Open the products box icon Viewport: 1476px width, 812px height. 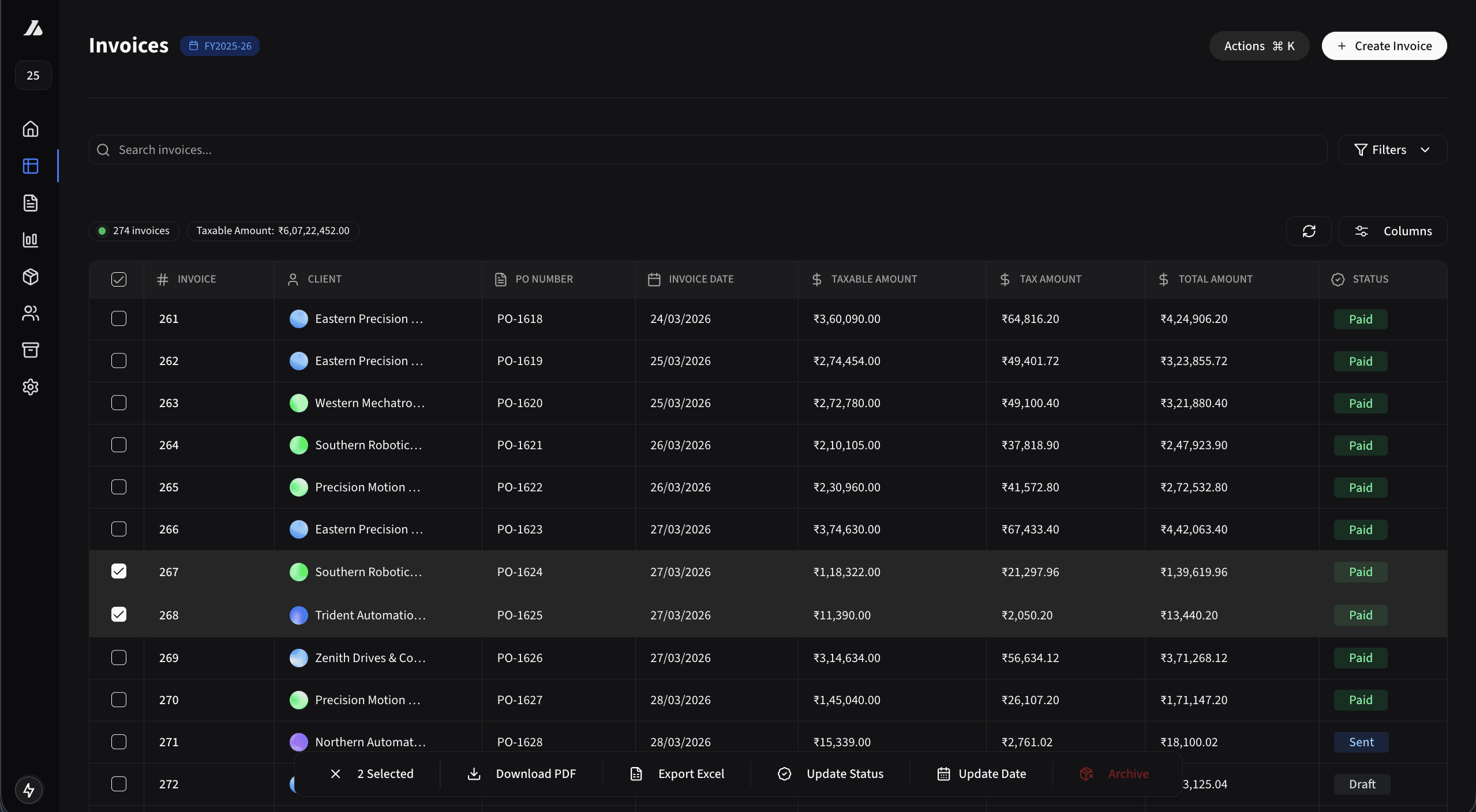click(x=31, y=277)
